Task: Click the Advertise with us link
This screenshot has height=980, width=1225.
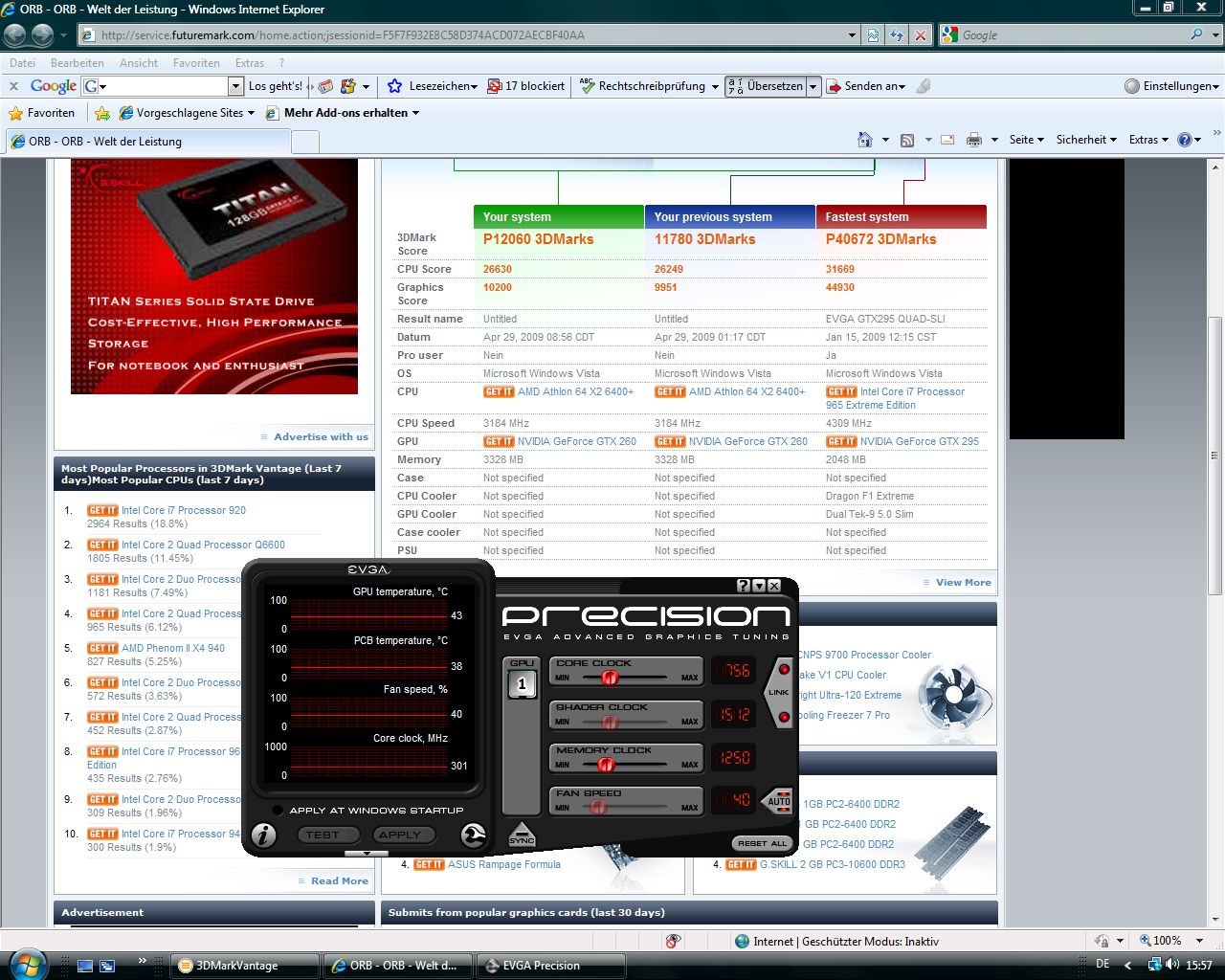Action: click(x=322, y=436)
